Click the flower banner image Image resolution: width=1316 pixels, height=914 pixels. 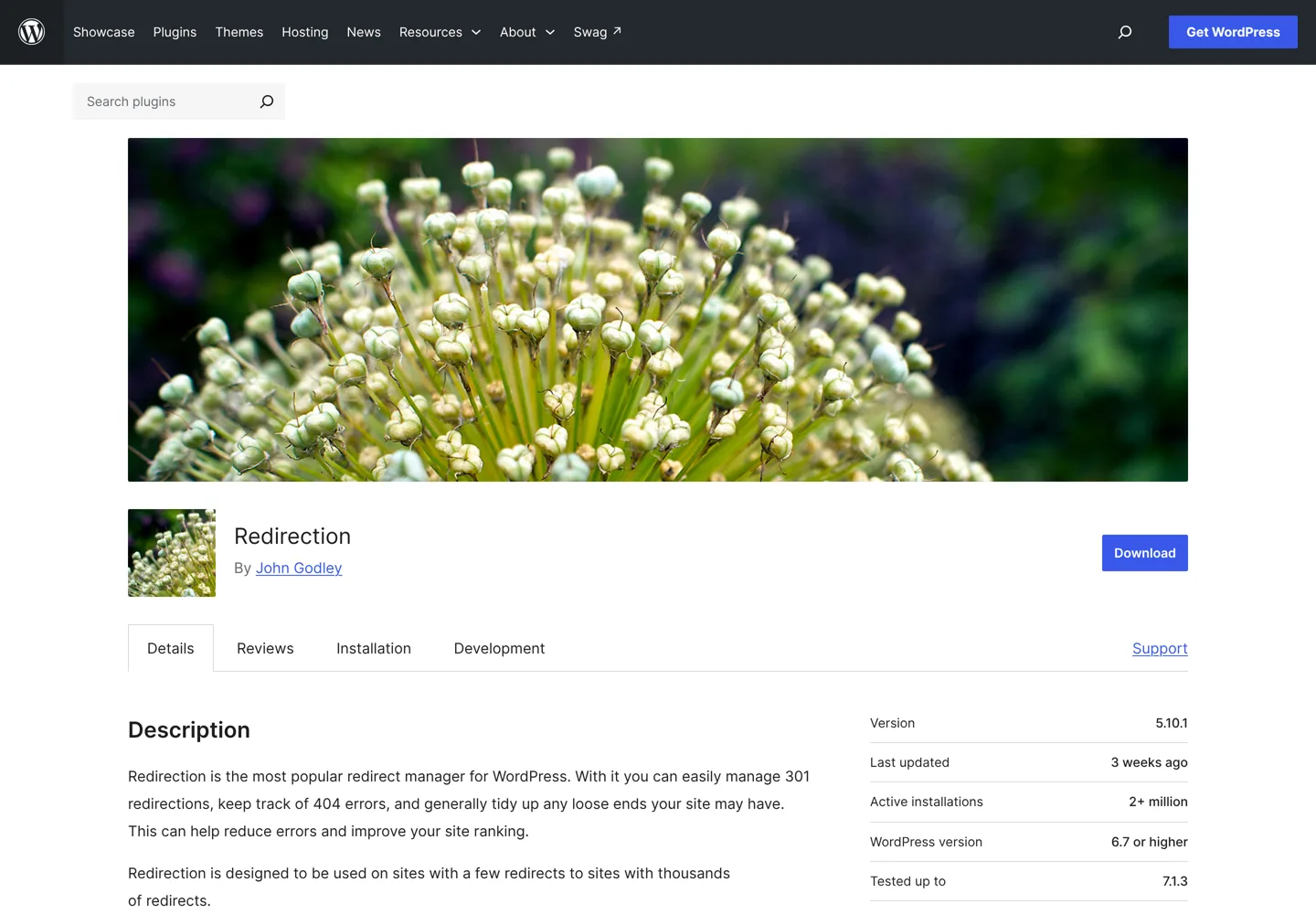658,310
